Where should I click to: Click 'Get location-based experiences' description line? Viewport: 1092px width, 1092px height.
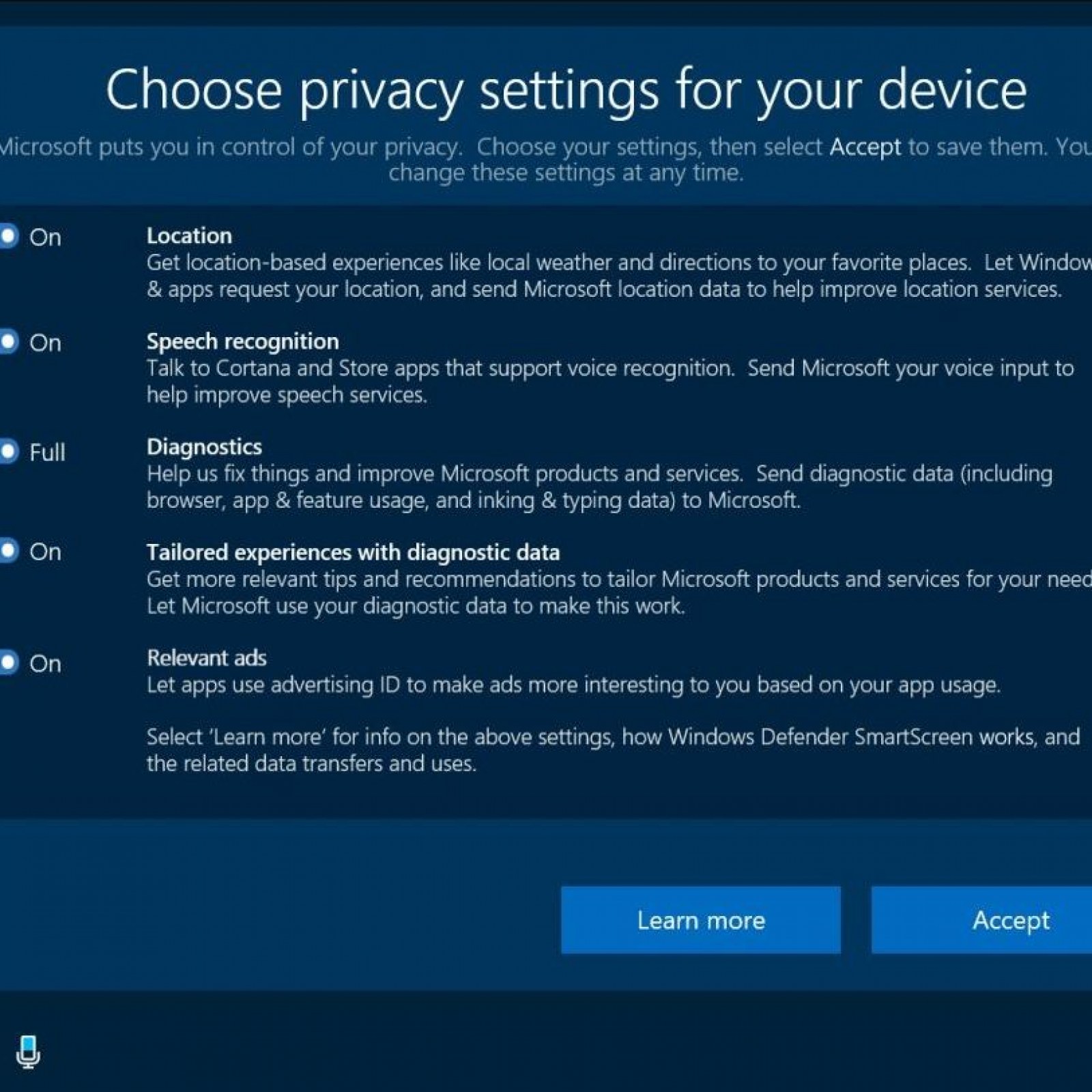tap(619, 276)
